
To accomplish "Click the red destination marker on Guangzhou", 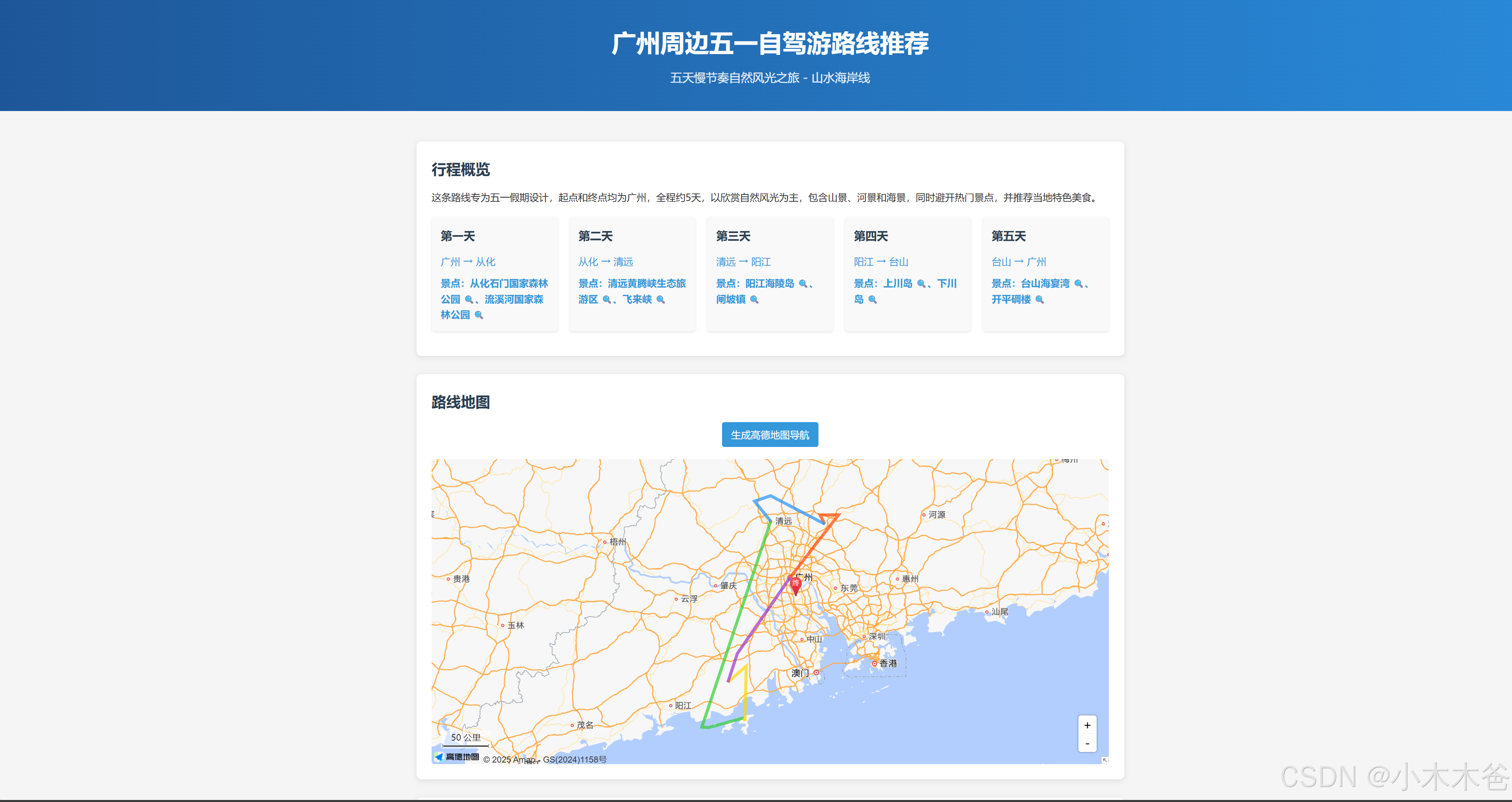I will pyautogui.click(x=795, y=584).
